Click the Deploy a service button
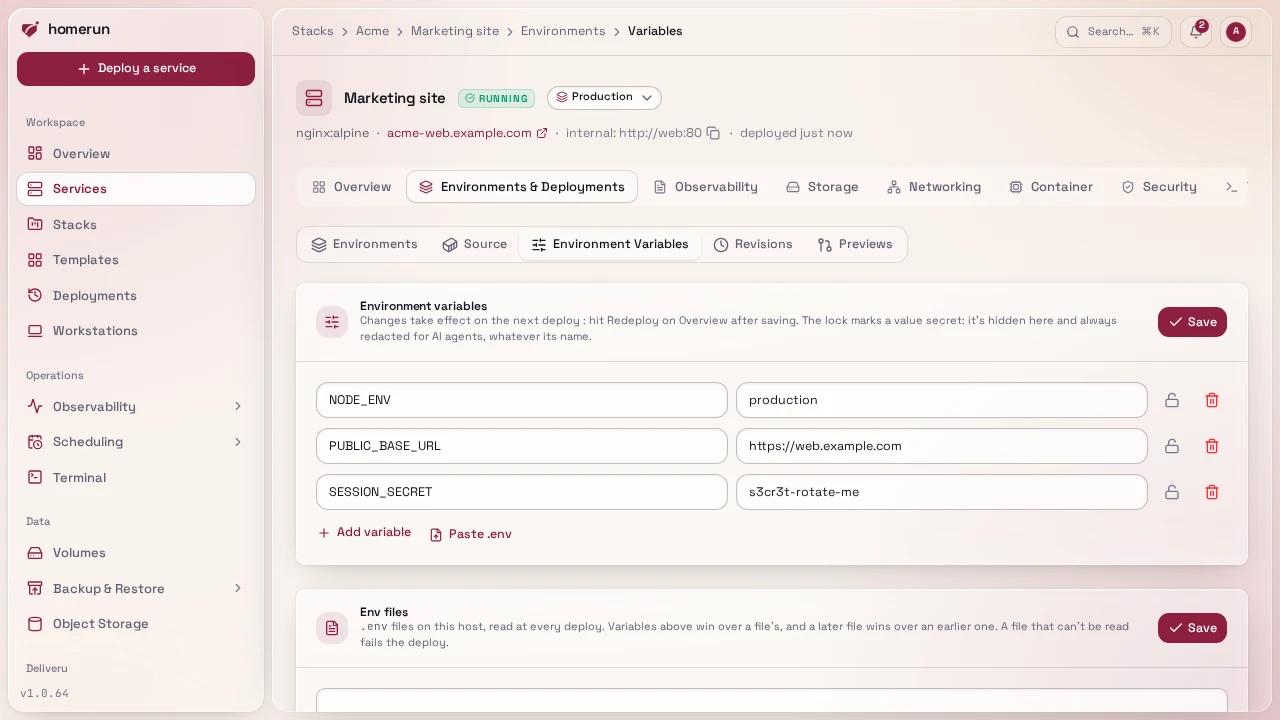The width and height of the screenshot is (1280, 720). click(x=136, y=69)
